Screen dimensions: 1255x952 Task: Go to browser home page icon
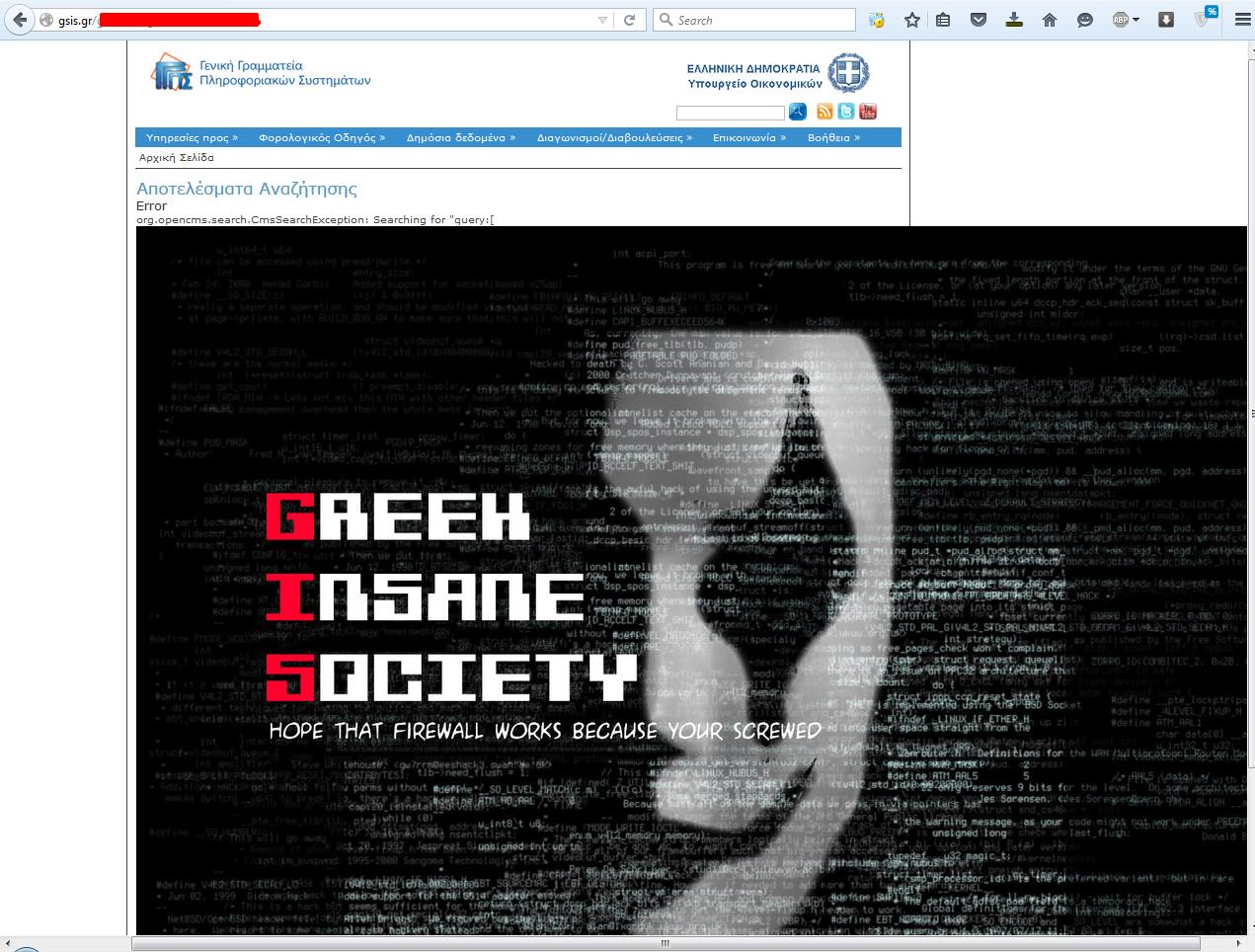[1050, 20]
